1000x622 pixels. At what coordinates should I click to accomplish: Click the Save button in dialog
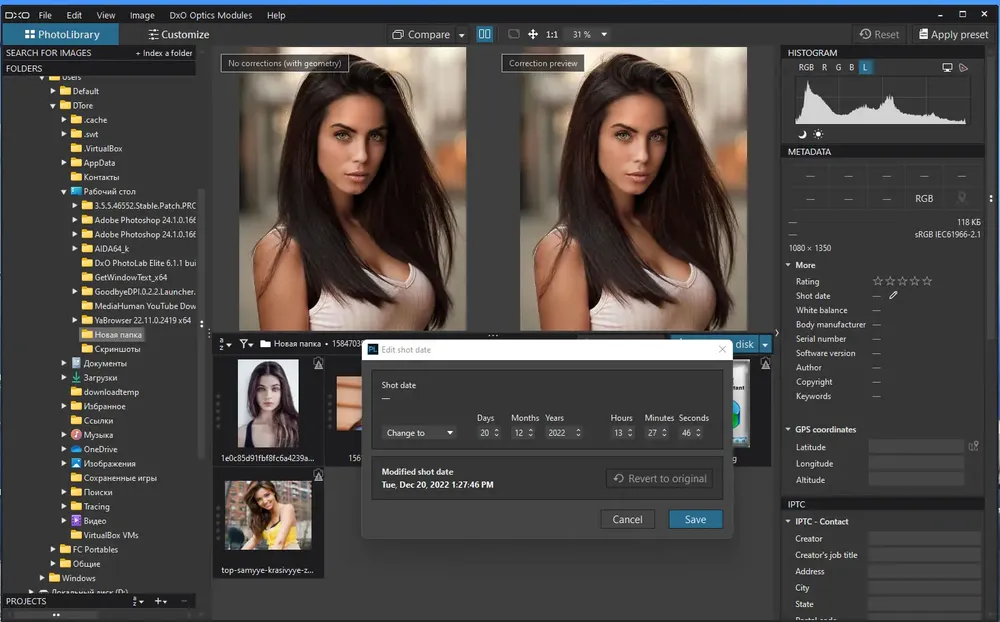pyautogui.click(x=695, y=519)
